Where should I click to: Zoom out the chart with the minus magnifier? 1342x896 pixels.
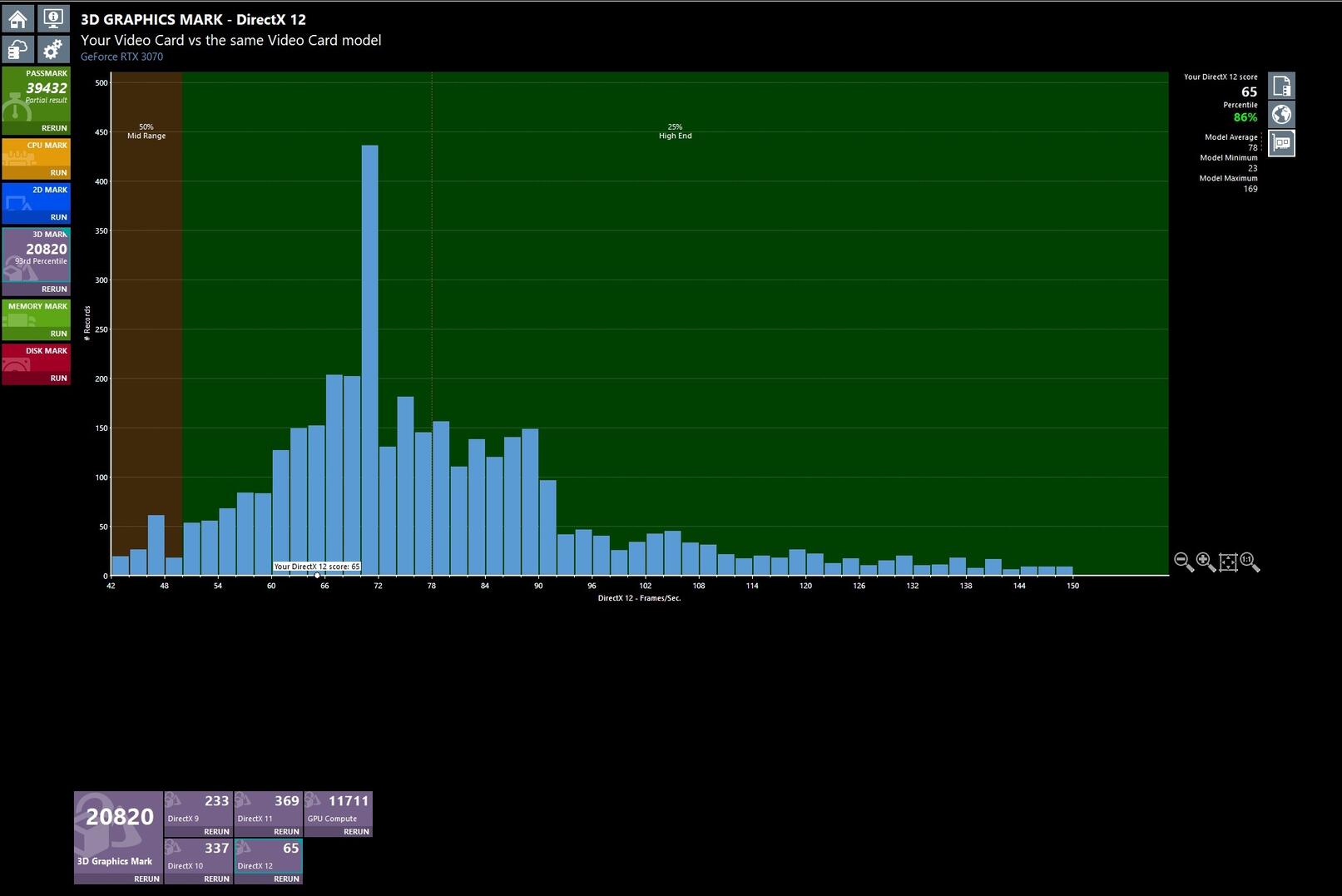pos(1183,562)
